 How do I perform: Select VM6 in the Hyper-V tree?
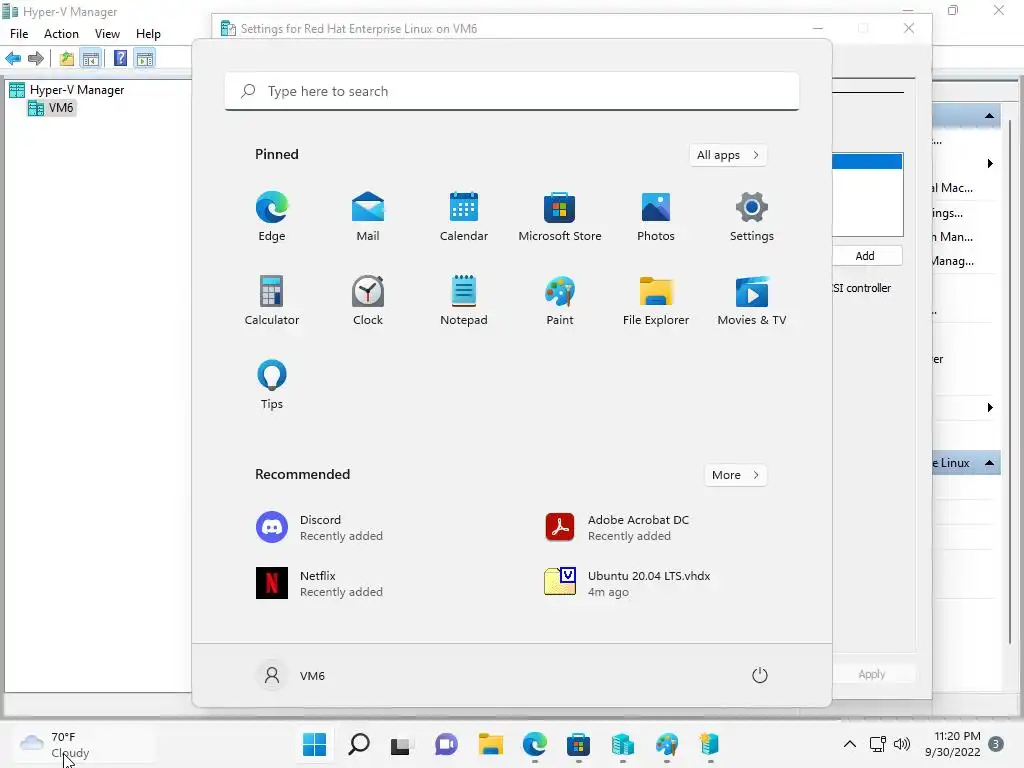point(52,108)
